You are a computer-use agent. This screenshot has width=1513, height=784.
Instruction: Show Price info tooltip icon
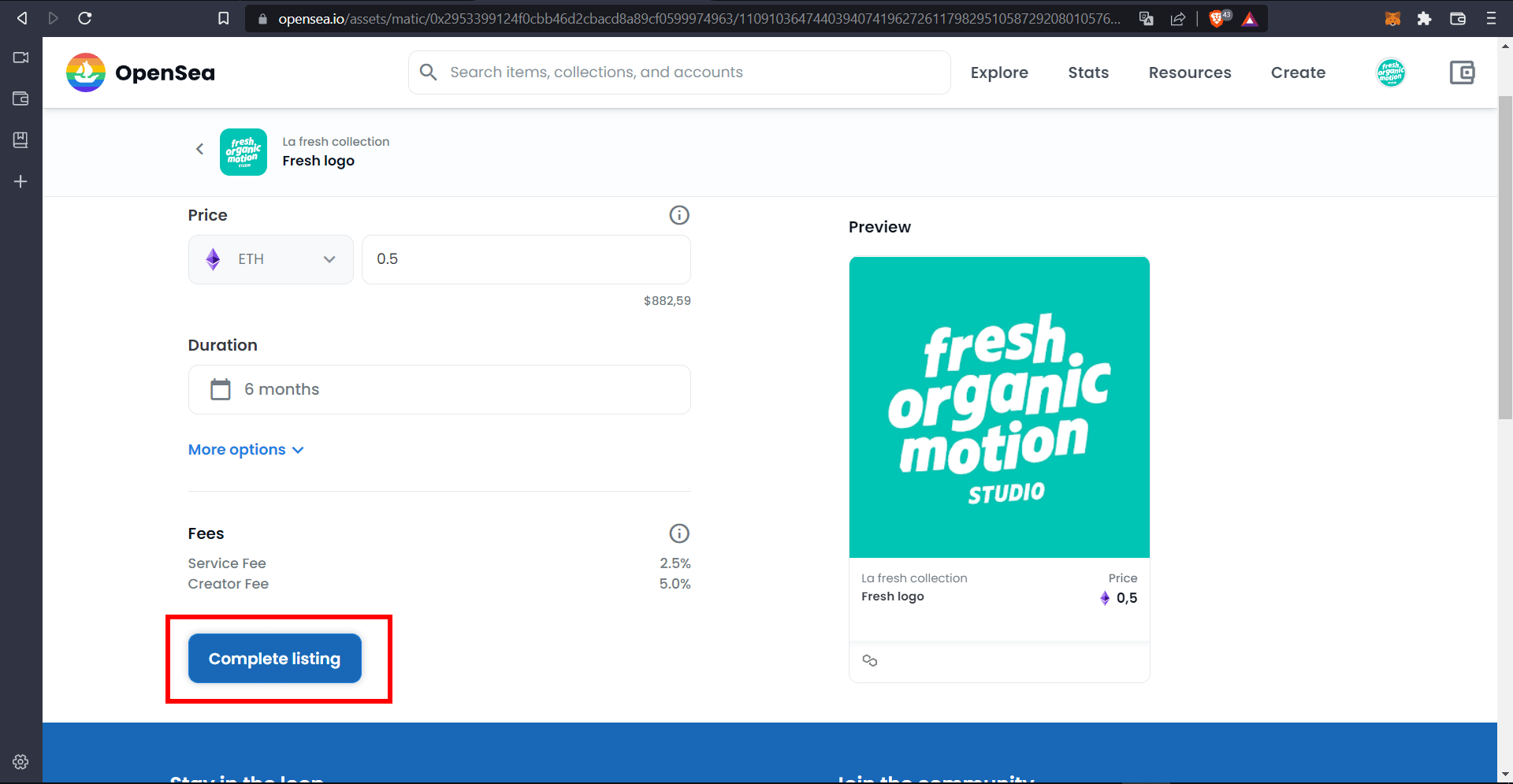pyautogui.click(x=679, y=215)
